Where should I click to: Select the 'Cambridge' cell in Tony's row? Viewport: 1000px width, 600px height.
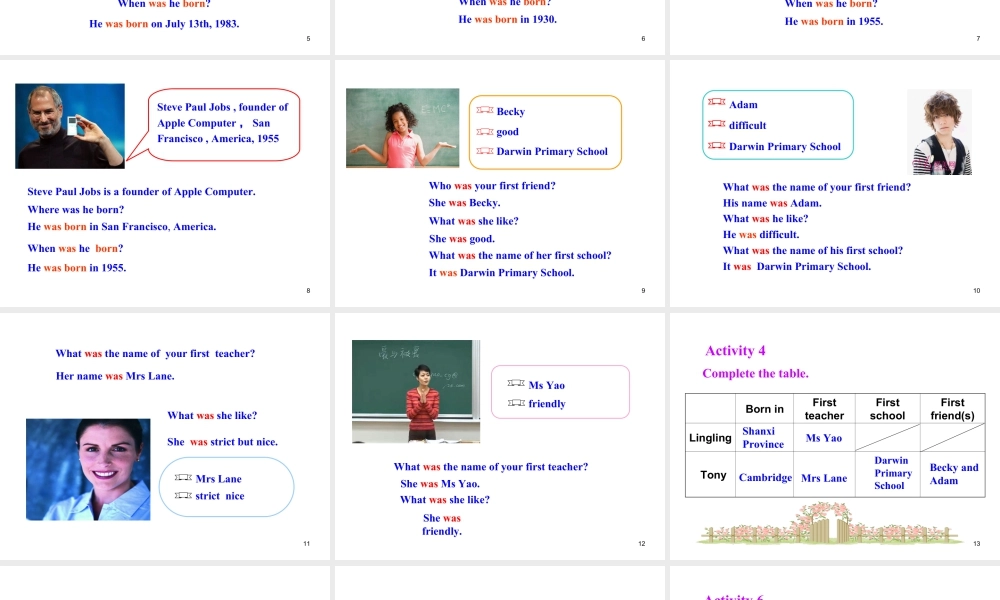coord(765,477)
